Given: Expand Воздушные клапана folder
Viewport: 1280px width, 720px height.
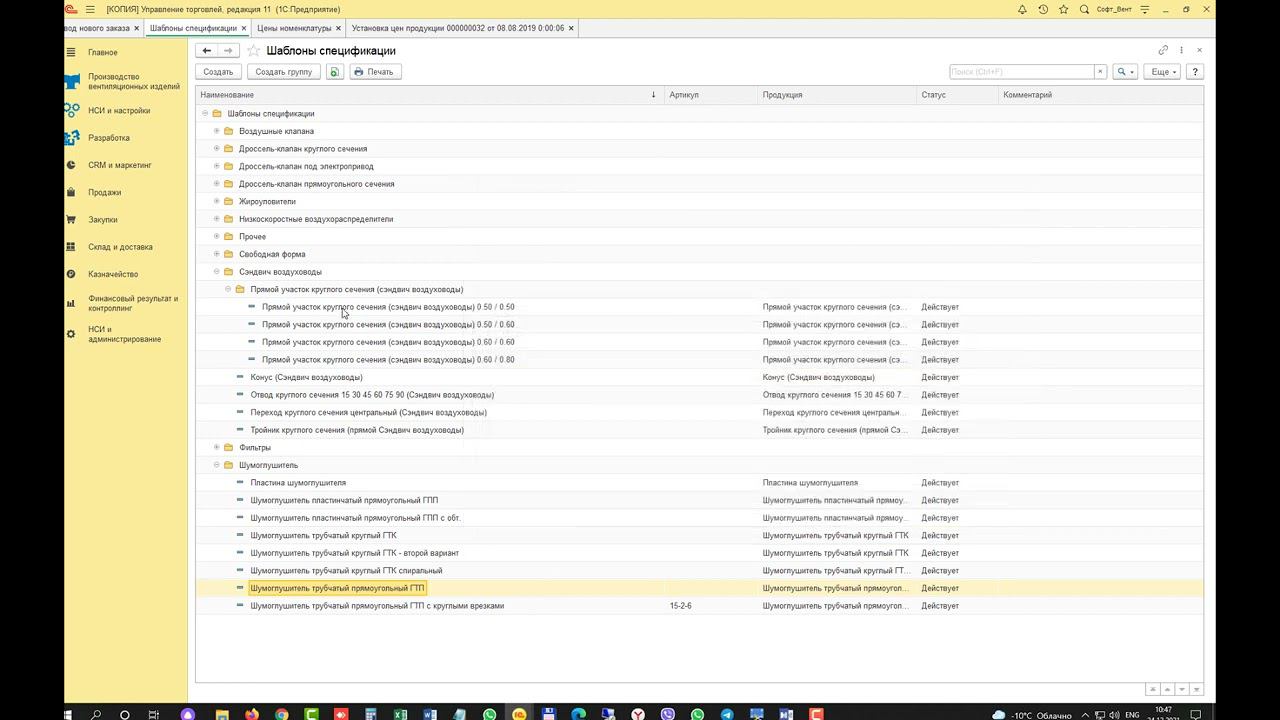Looking at the screenshot, I should 216,131.
